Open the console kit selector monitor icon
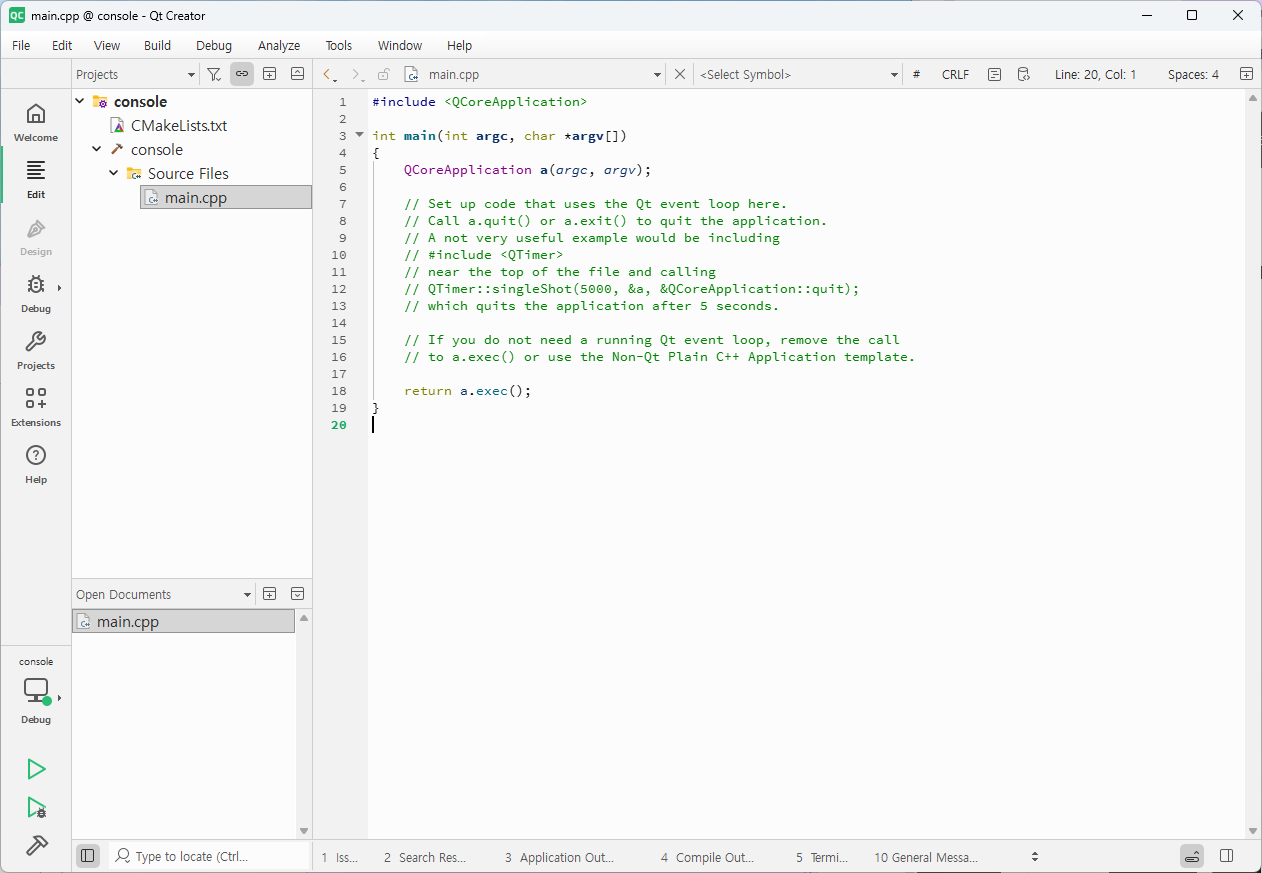The image size is (1262, 873). (36, 690)
